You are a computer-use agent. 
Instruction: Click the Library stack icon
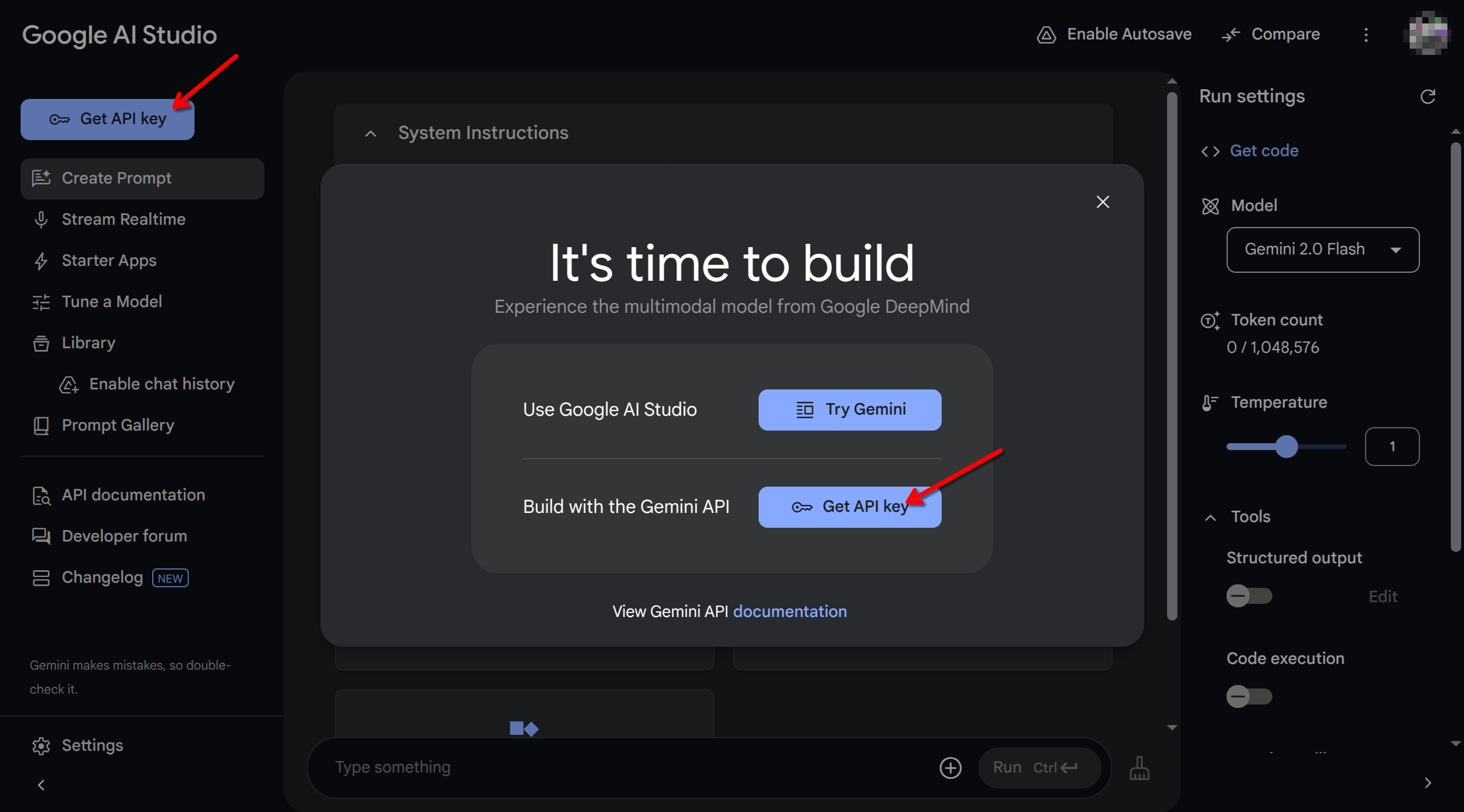[41, 344]
